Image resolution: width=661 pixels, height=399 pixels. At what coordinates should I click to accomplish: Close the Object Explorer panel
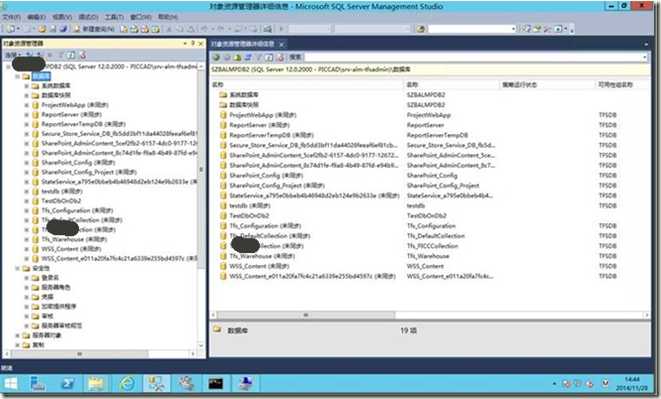point(201,43)
